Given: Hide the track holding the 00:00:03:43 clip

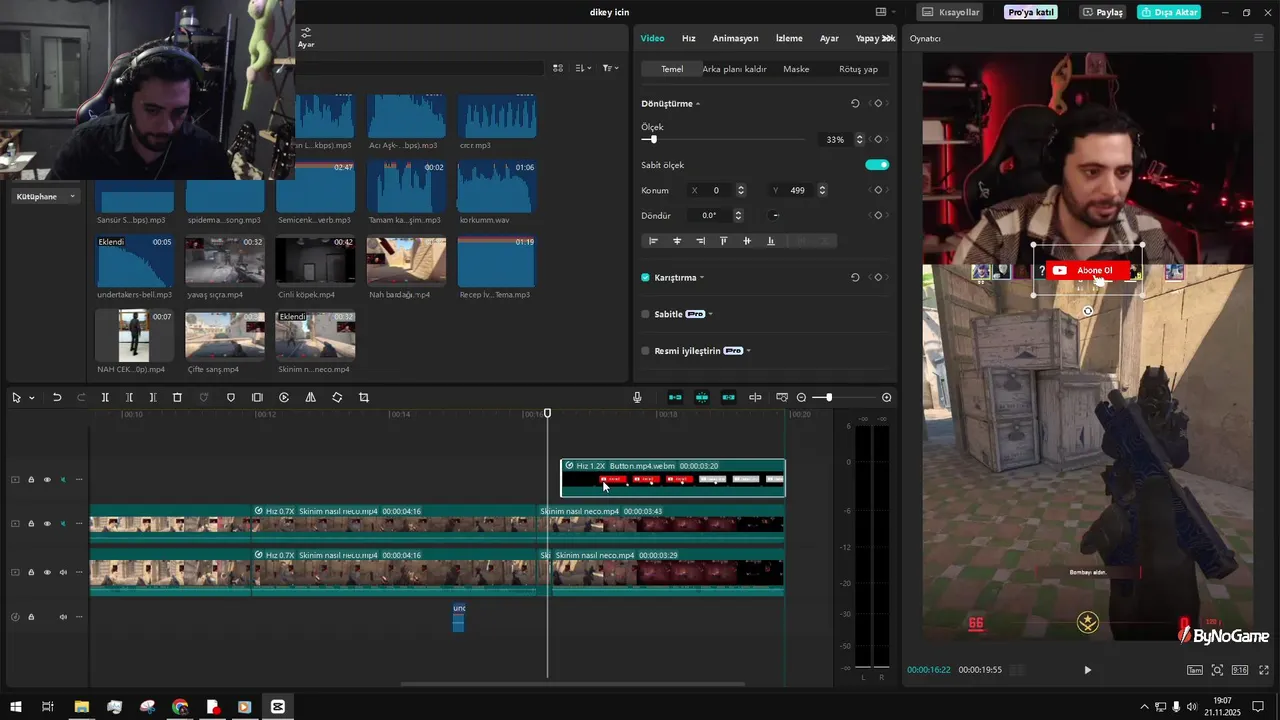Looking at the screenshot, I should [46, 523].
